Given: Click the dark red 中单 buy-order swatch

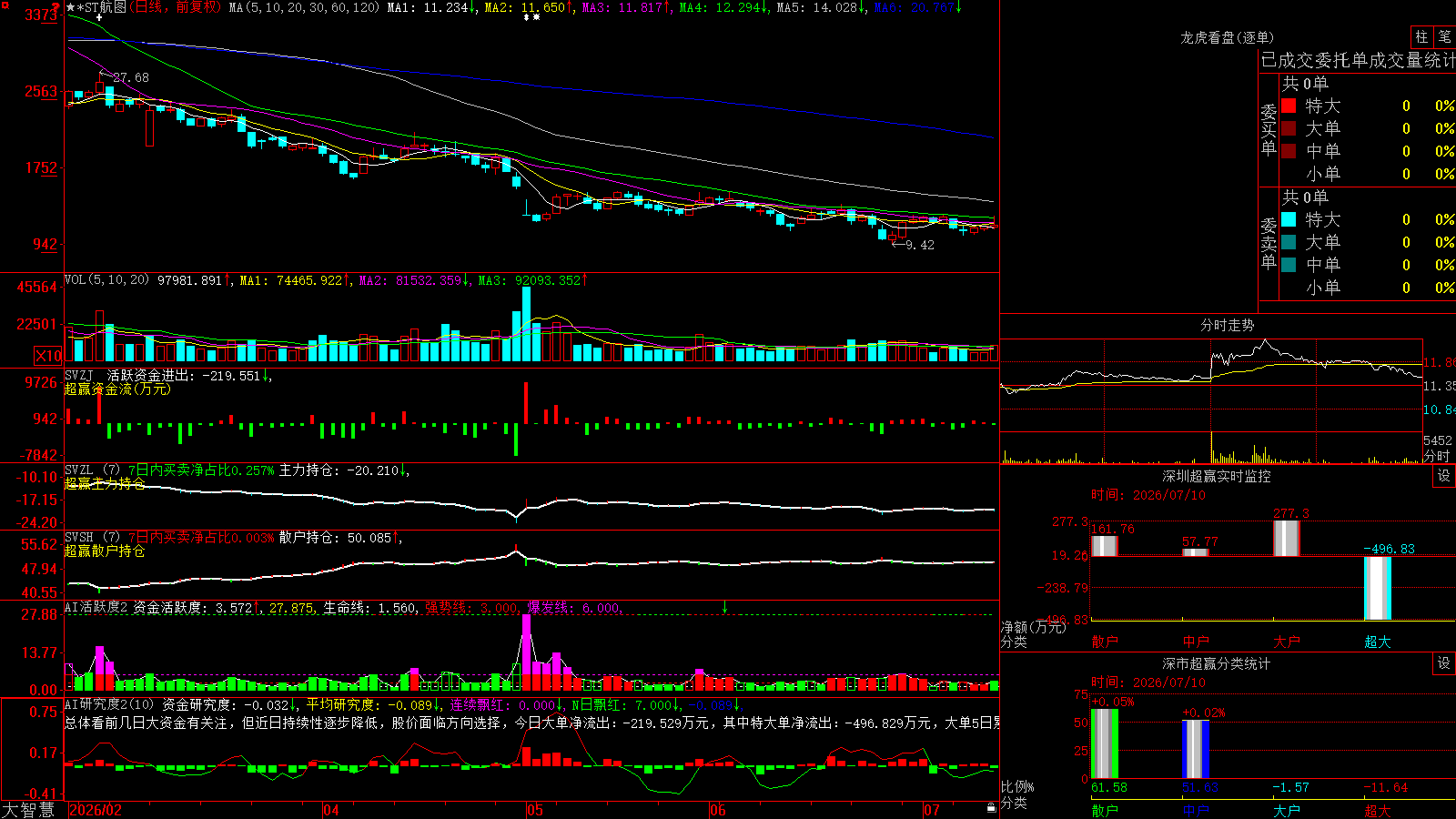Looking at the screenshot, I should pos(1289,151).
